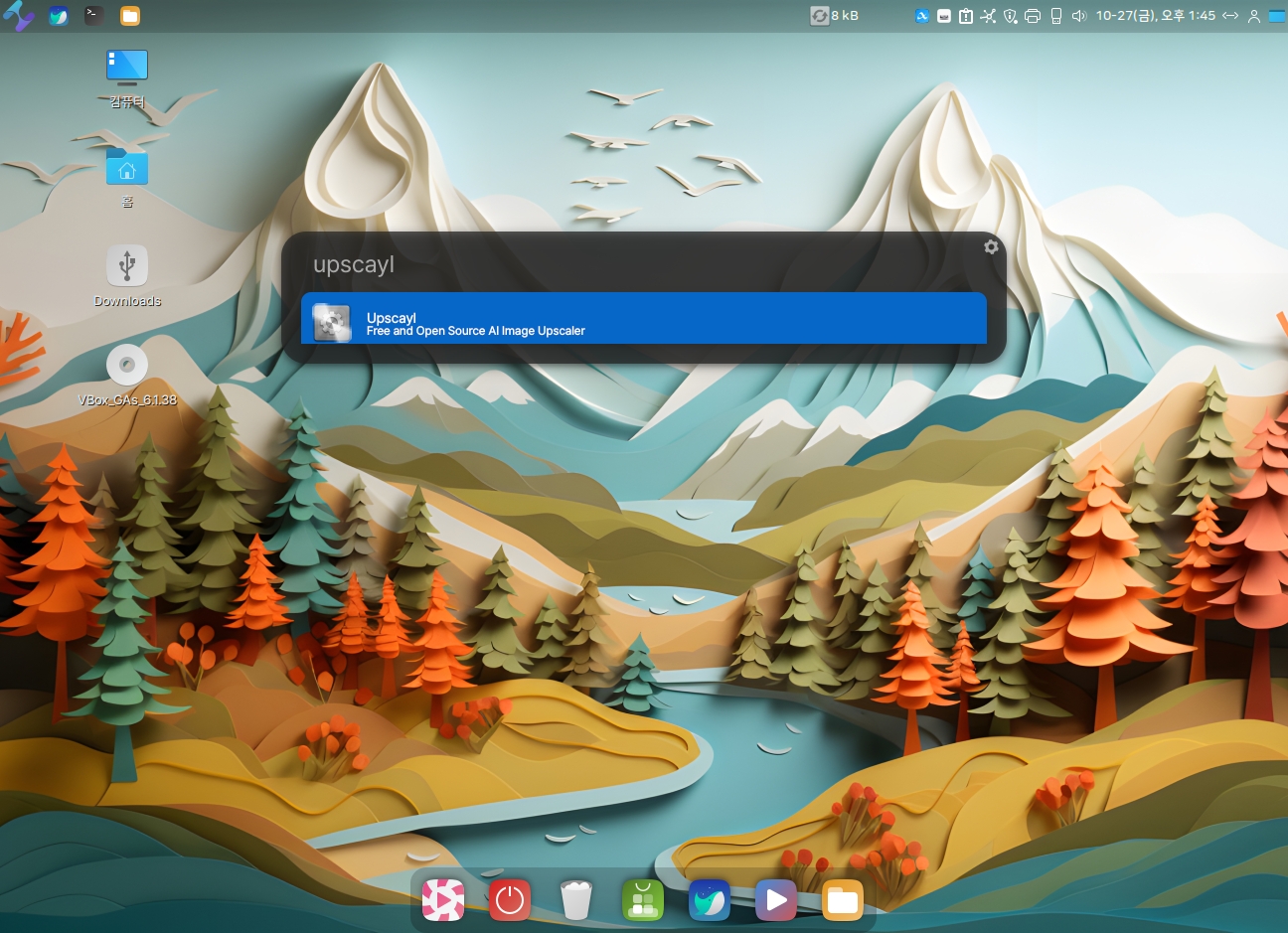Screen dimensions: 1288x933
Task: Open the trash can in the dock
Action: [x=575, y=900]
